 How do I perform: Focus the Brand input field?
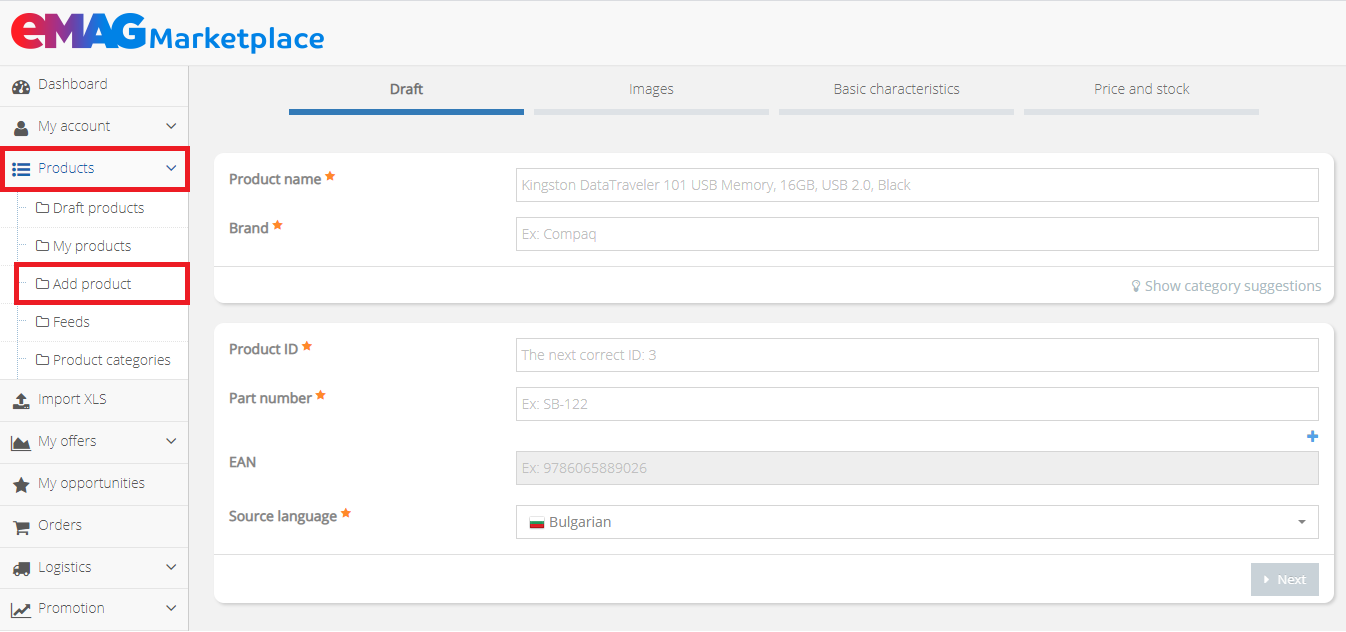tap(917, 234)
